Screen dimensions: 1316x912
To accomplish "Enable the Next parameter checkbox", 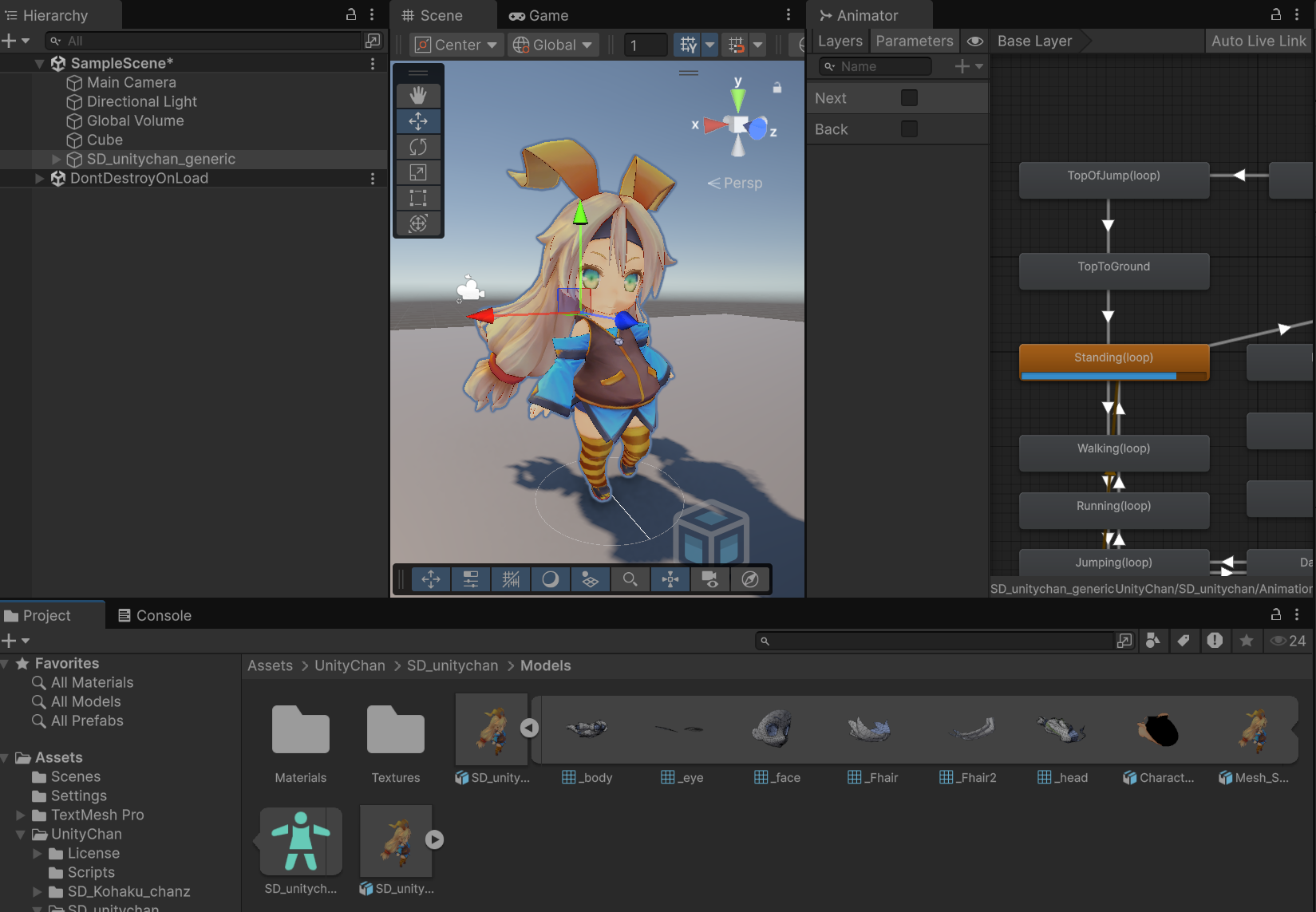I will (909, 98).
